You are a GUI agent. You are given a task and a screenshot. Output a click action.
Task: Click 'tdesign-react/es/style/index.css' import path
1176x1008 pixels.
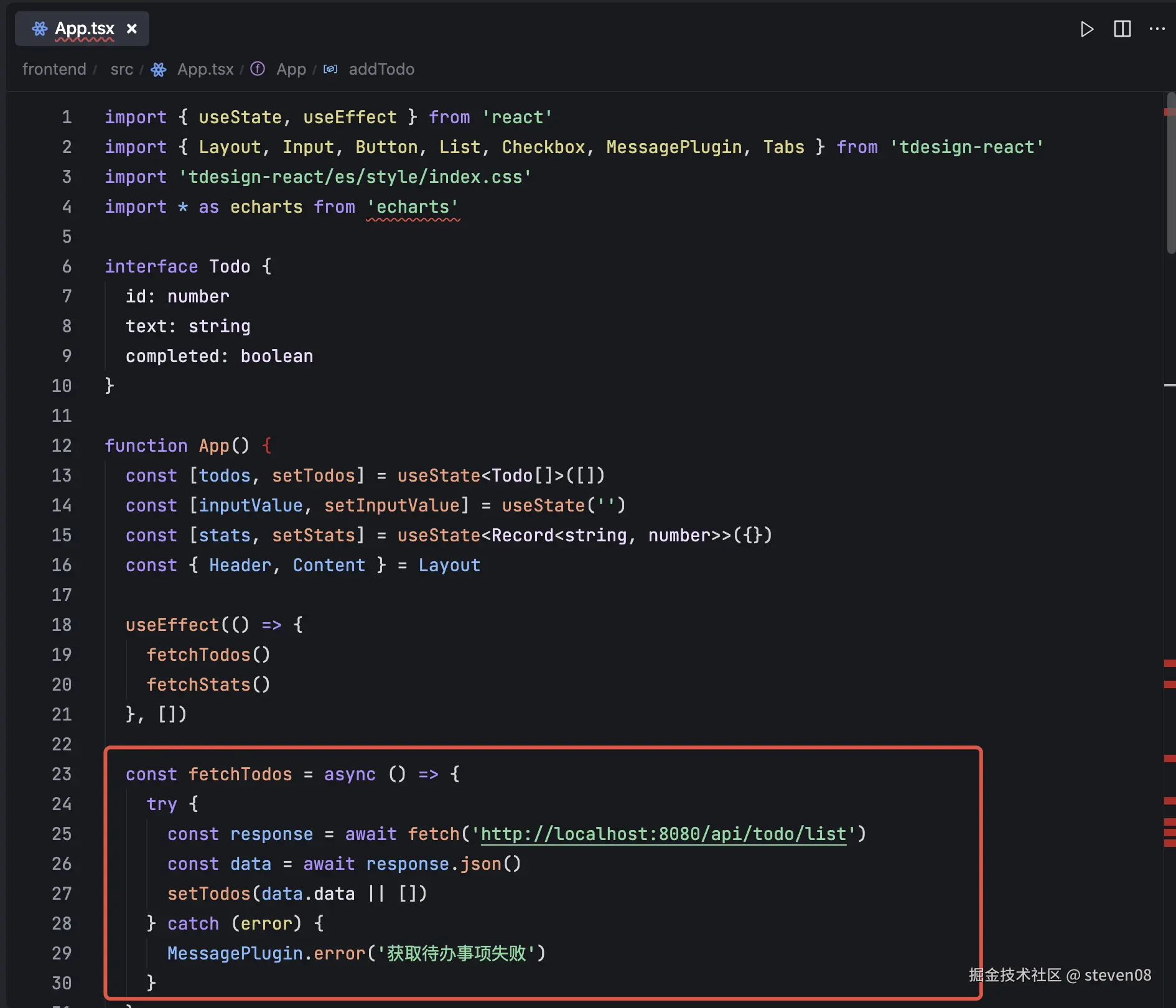coord(355,177)
